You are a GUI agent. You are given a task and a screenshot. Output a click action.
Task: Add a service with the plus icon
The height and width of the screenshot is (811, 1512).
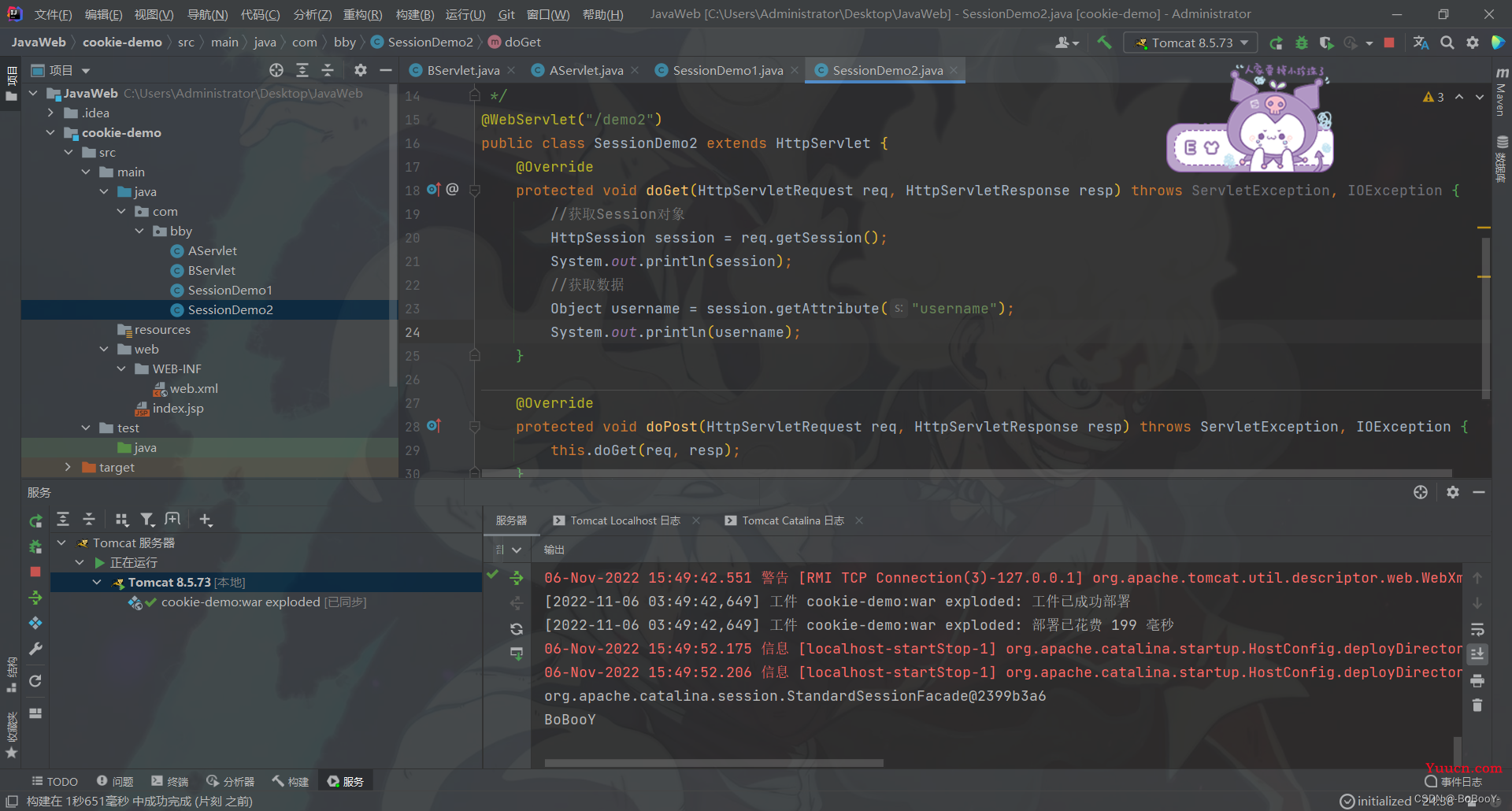click(206, 519)
